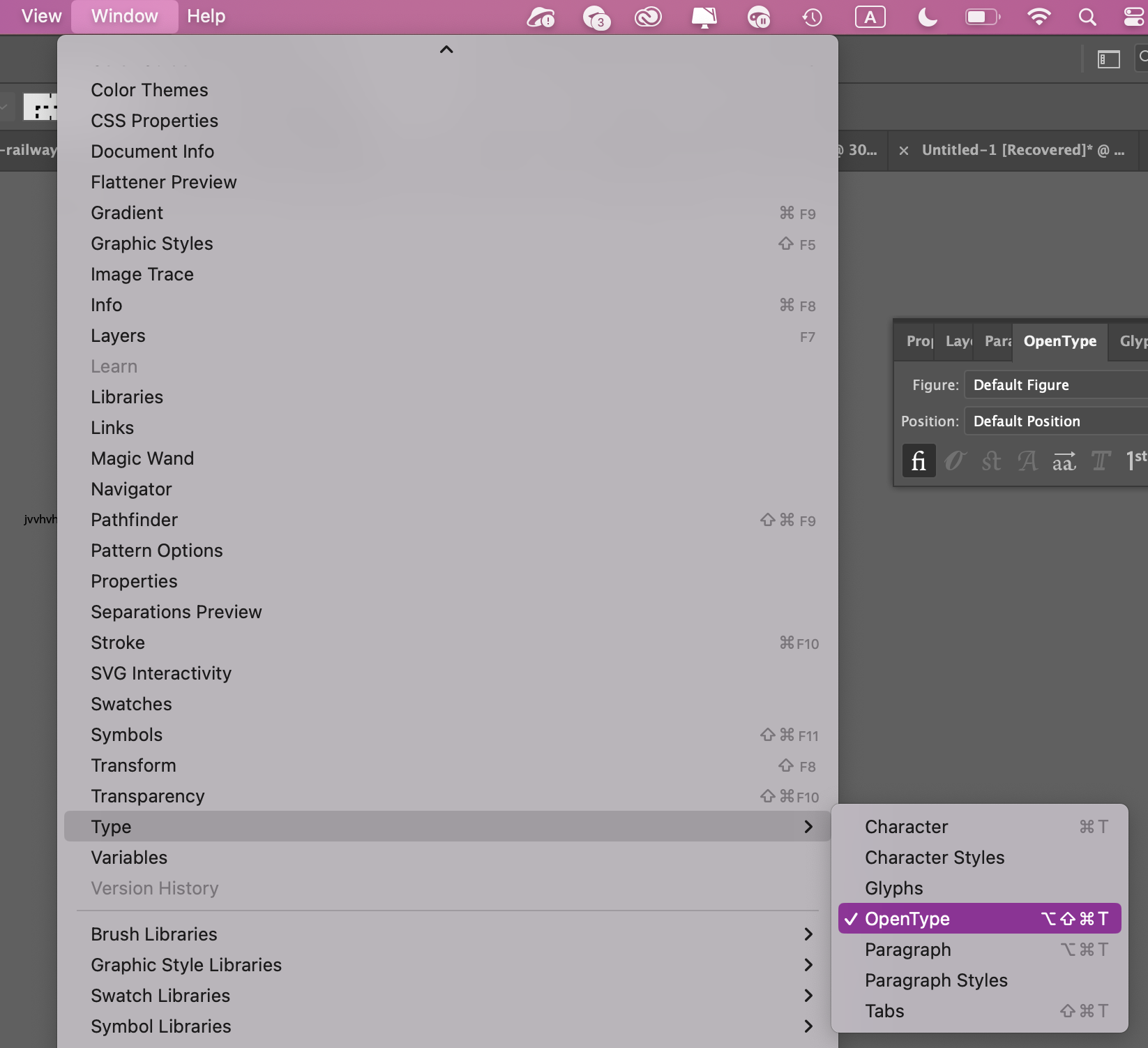Select the Contextual Alternates icon
The height and width of the screenshot is (1048, 1148).
956,461
